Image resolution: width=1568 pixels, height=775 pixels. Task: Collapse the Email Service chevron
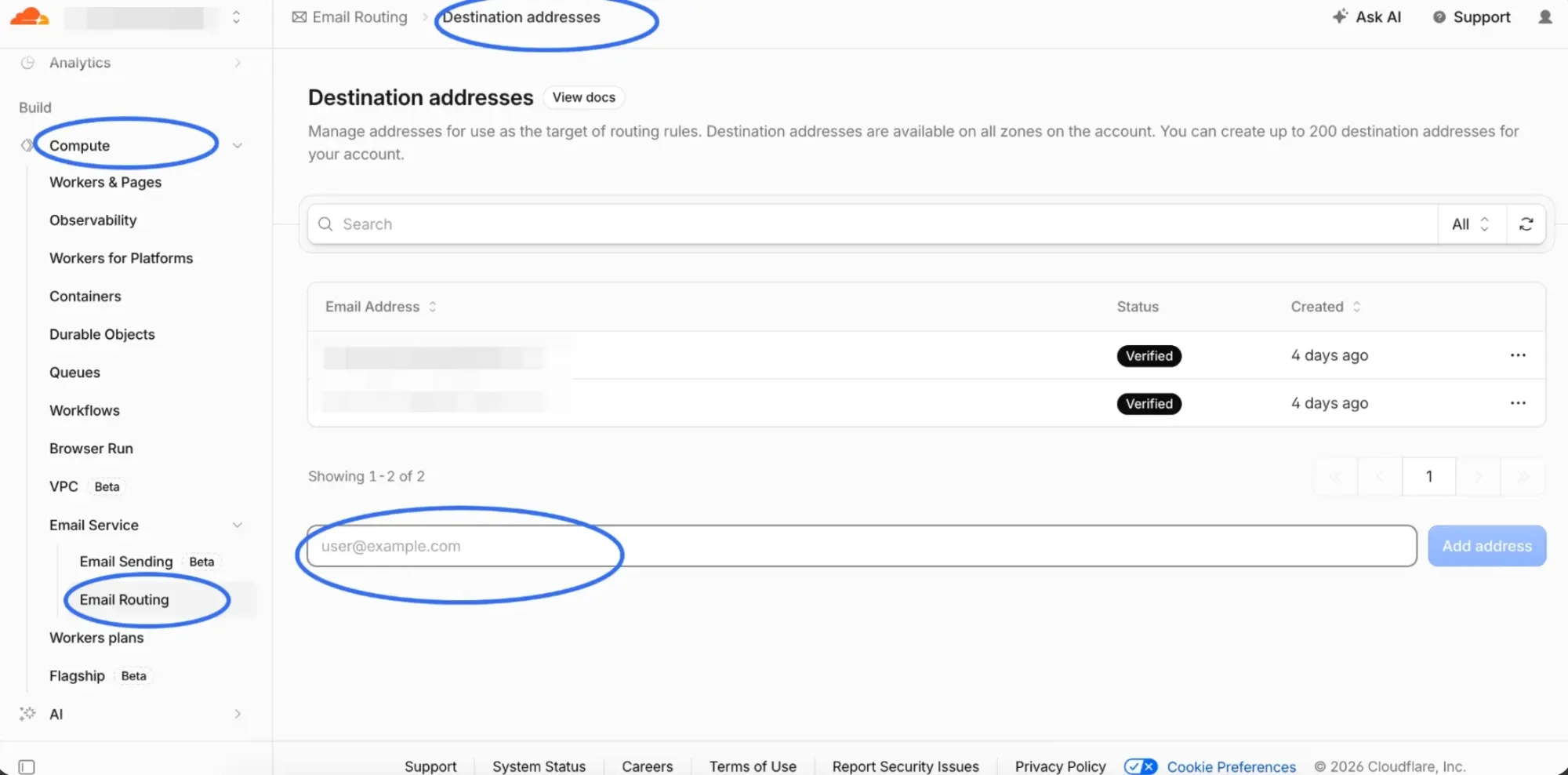238,525
